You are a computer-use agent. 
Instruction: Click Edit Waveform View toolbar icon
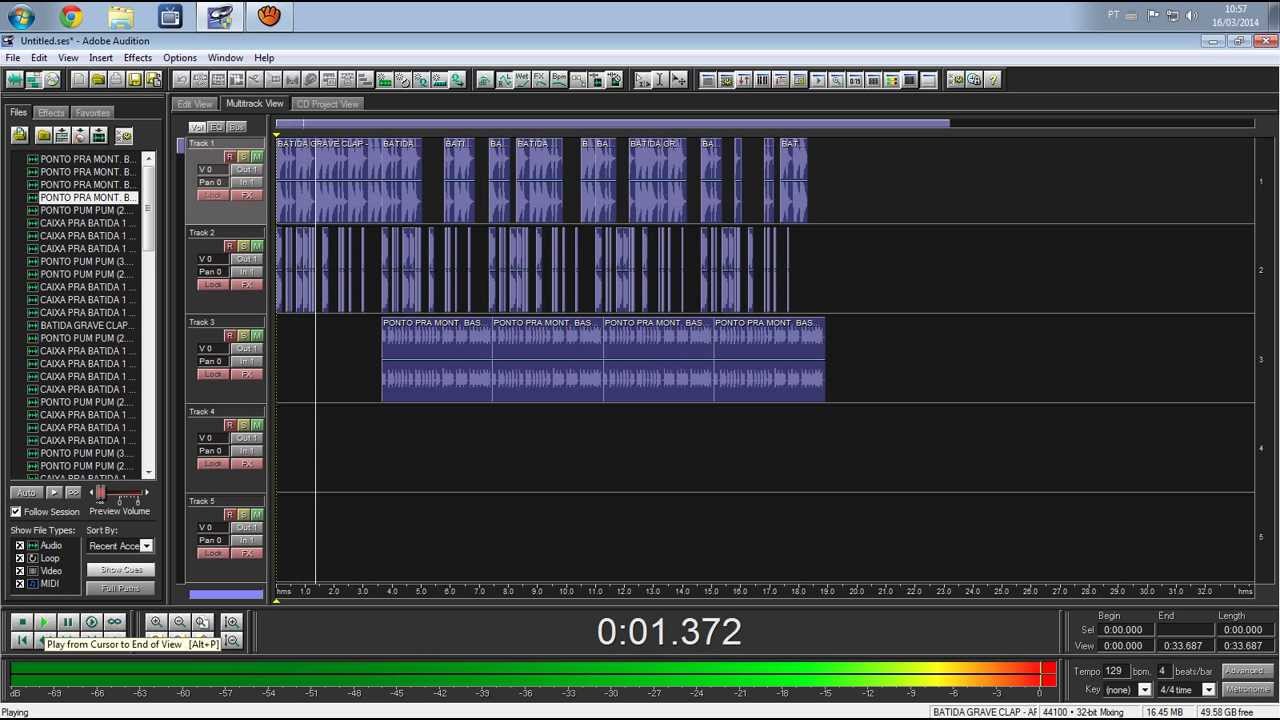pos(15,80)
